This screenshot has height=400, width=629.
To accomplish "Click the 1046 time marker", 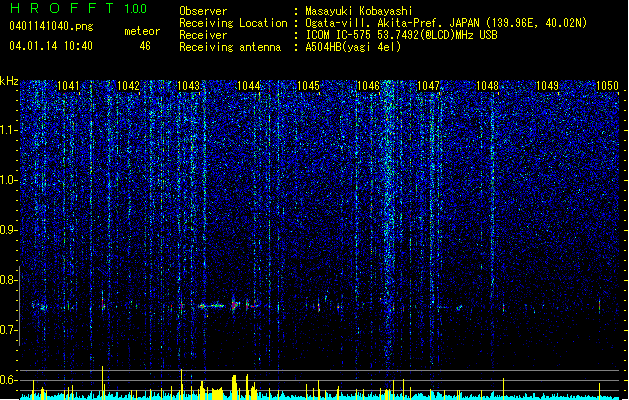I will click(x=368, y=86).
